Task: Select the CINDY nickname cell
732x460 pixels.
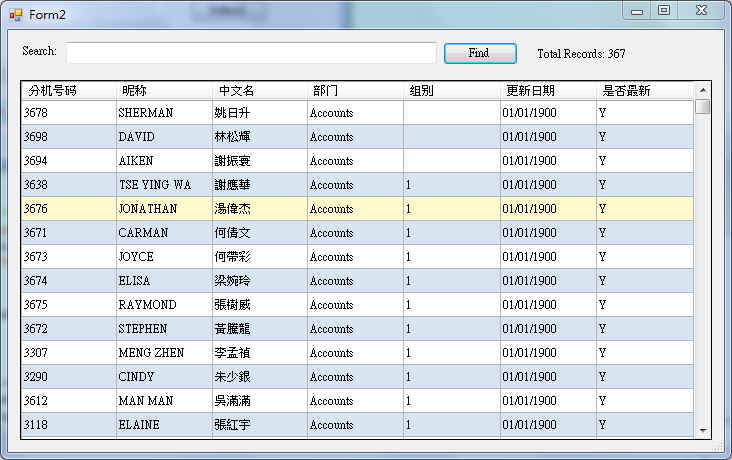Action: click(164, 377)
